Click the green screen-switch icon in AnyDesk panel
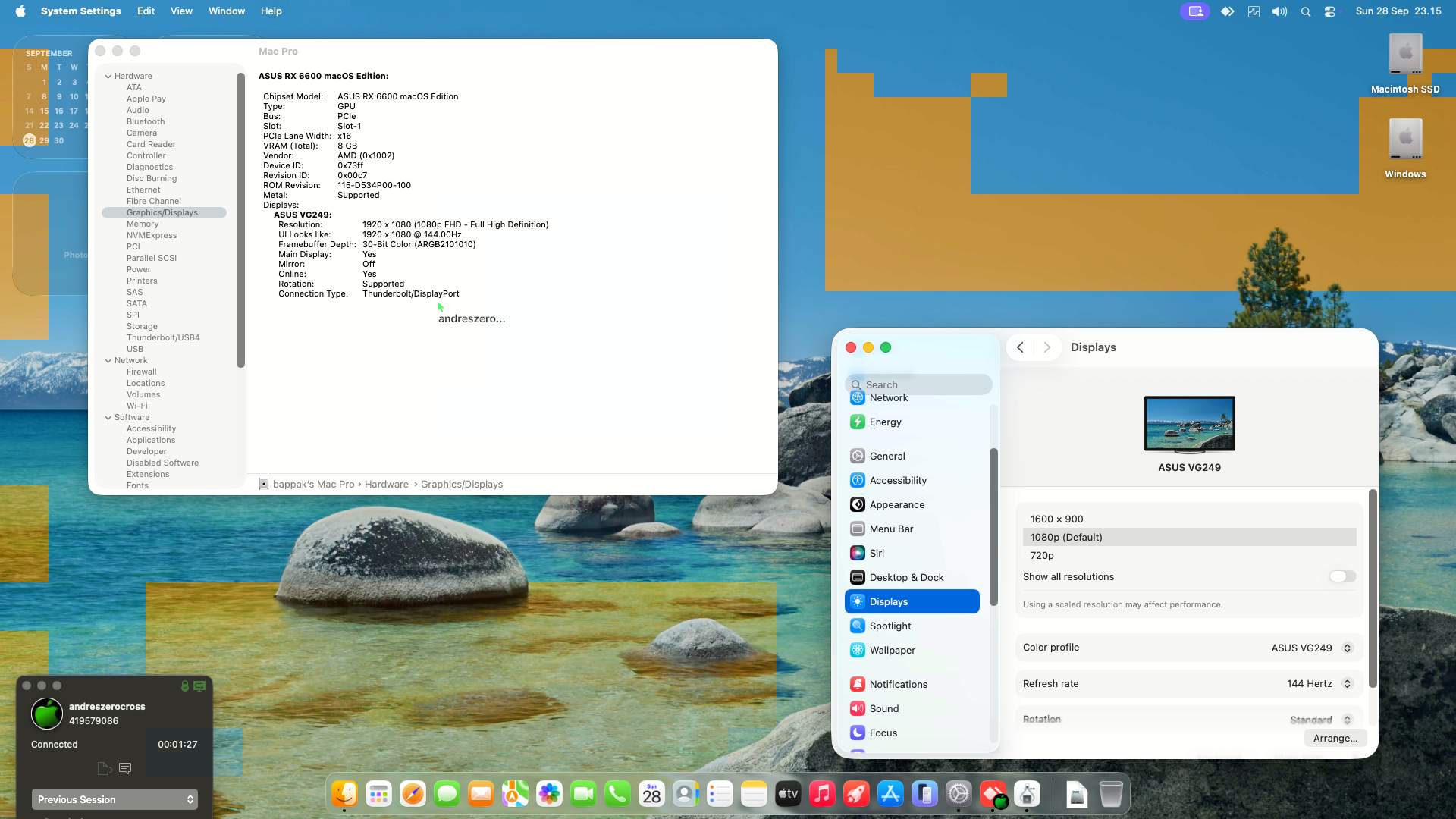The image size is (1456, 819). [x=199, y=686]
